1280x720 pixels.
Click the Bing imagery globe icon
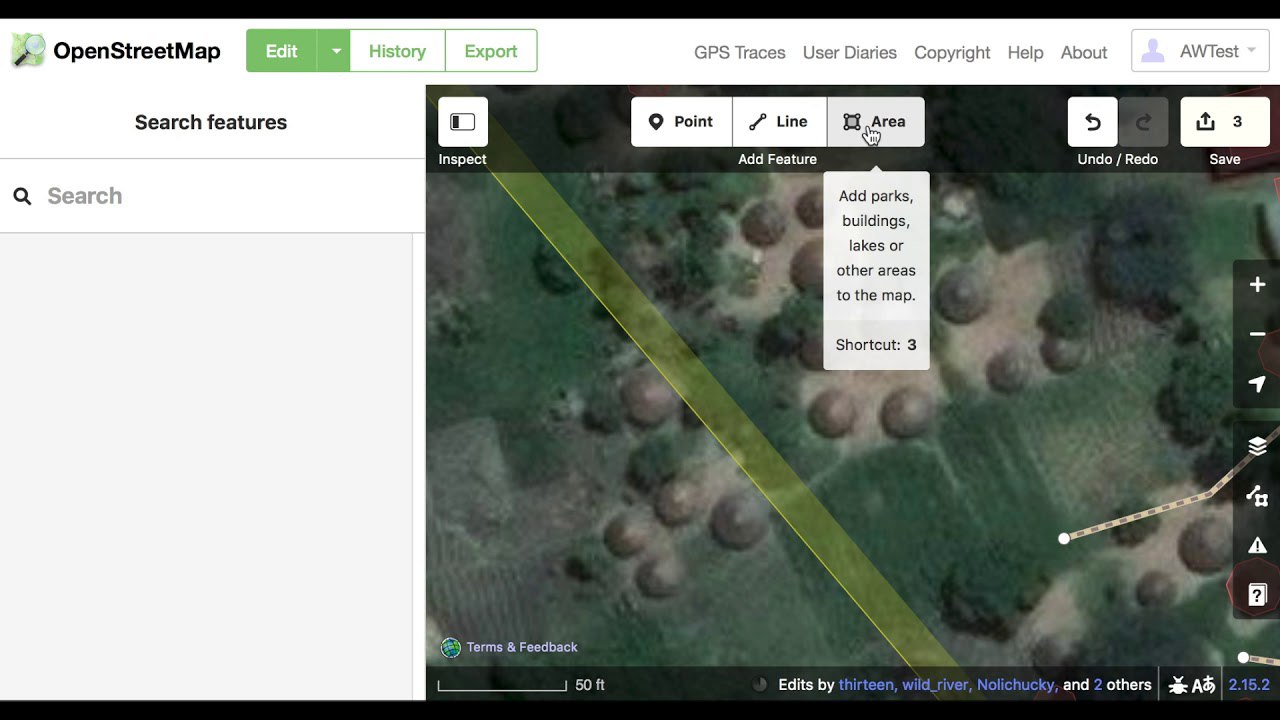(x=451, y=647)
